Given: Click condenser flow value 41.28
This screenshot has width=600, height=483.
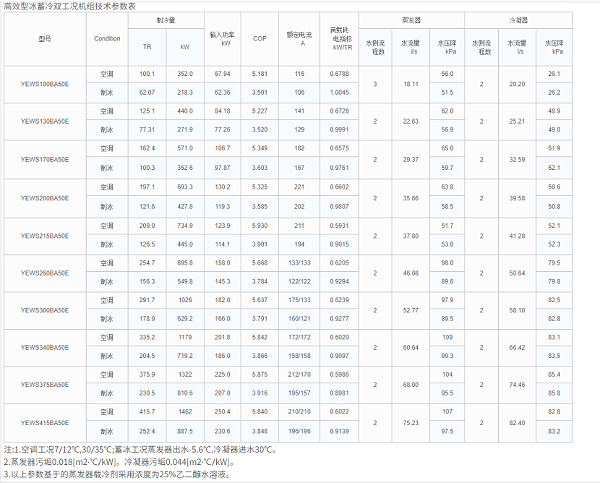Looking at the screenshot, I should point(517,236).
